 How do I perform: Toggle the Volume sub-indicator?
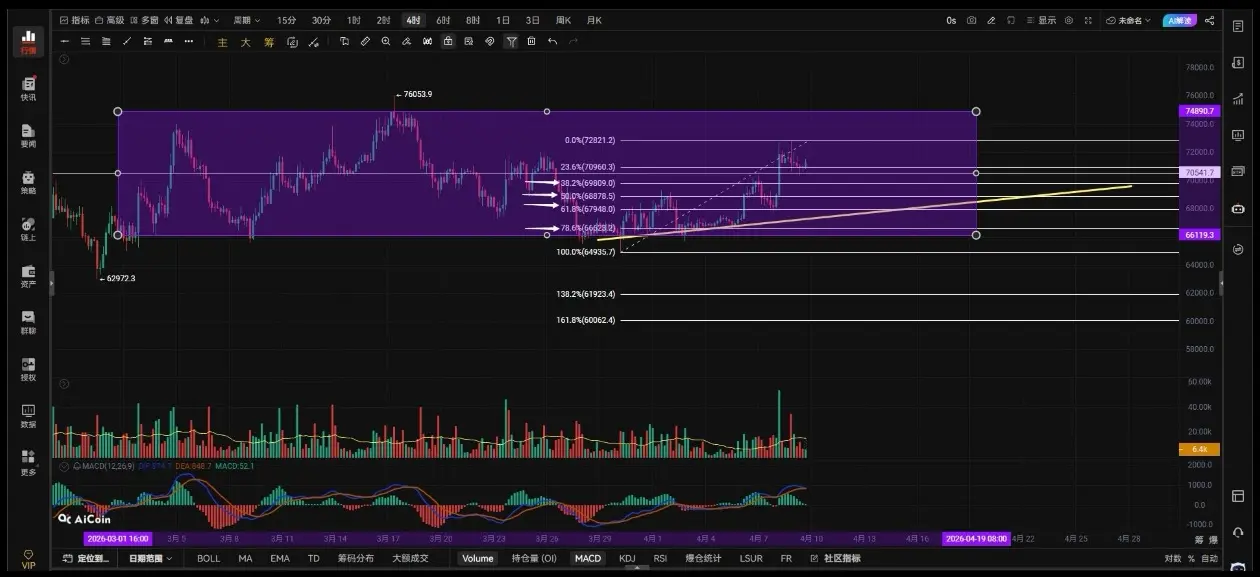pyautogui.click(x=477, y=558)
